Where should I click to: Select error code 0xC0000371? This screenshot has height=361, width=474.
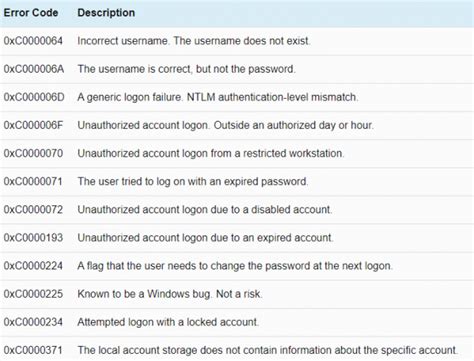coord(33,350)
